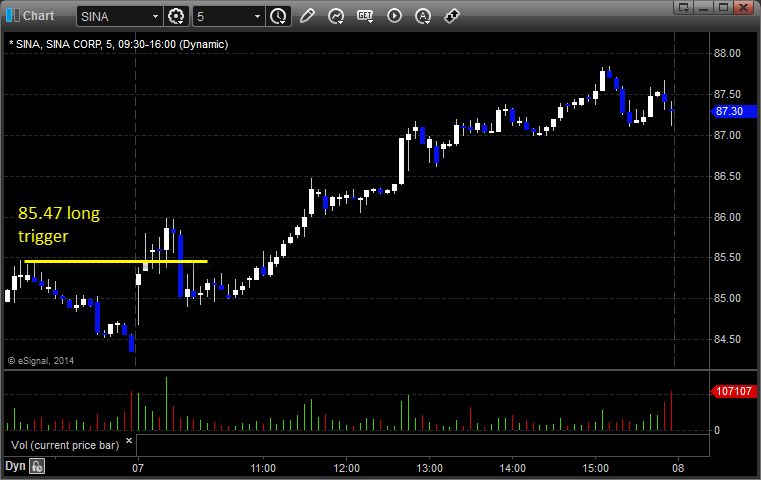Open the circled A alerts menu
Screen dimensions: 761x480
click(x=423, y=16)
